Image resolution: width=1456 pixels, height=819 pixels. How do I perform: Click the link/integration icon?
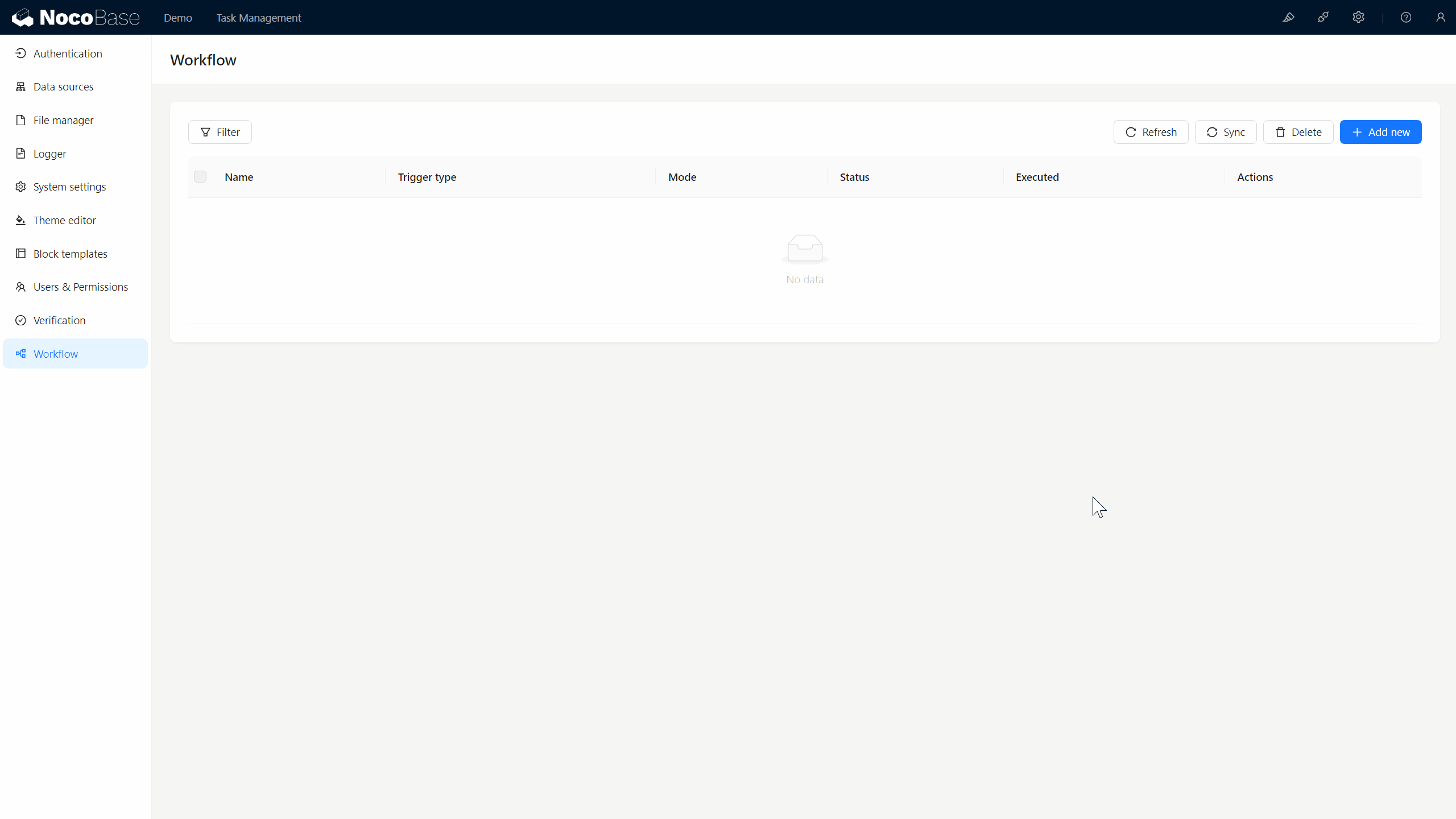coord(1323,17)
